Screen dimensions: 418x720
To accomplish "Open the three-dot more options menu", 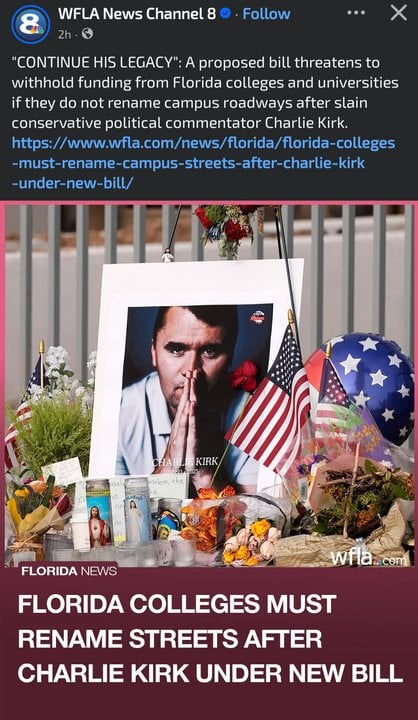I will (x=356, y=13).
